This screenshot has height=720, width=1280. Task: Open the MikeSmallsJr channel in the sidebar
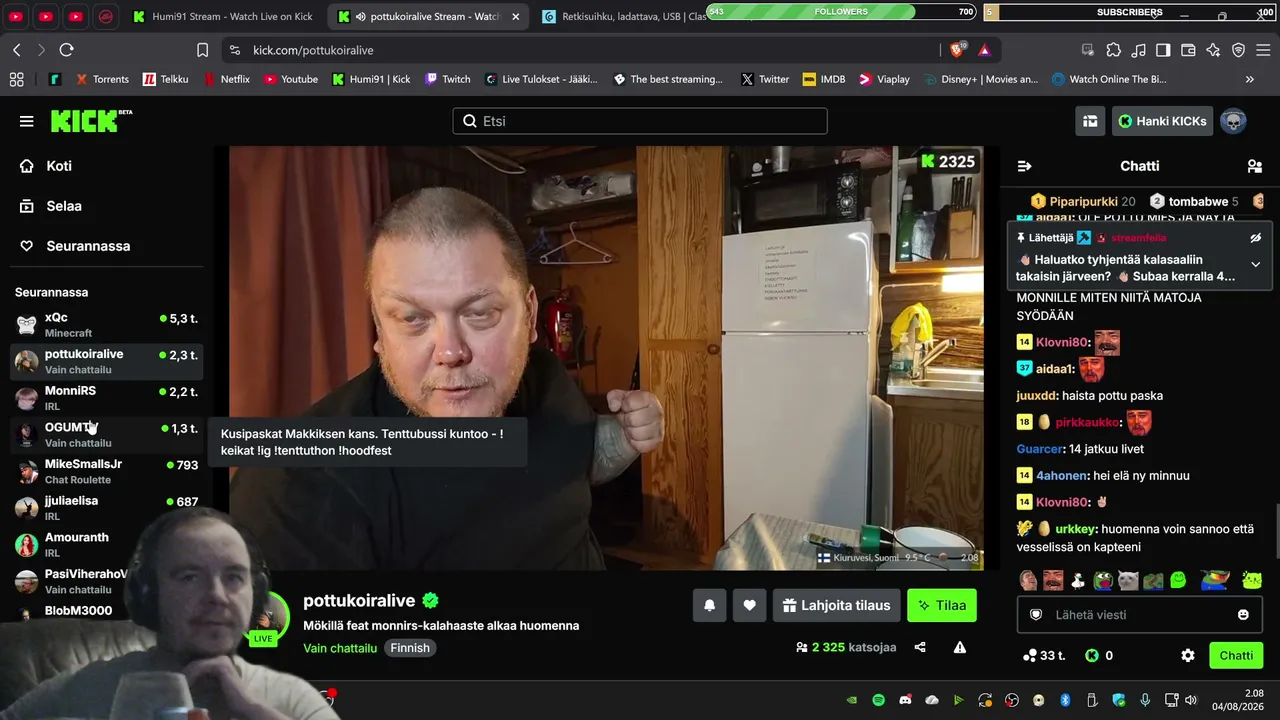[x=107, y=471]
